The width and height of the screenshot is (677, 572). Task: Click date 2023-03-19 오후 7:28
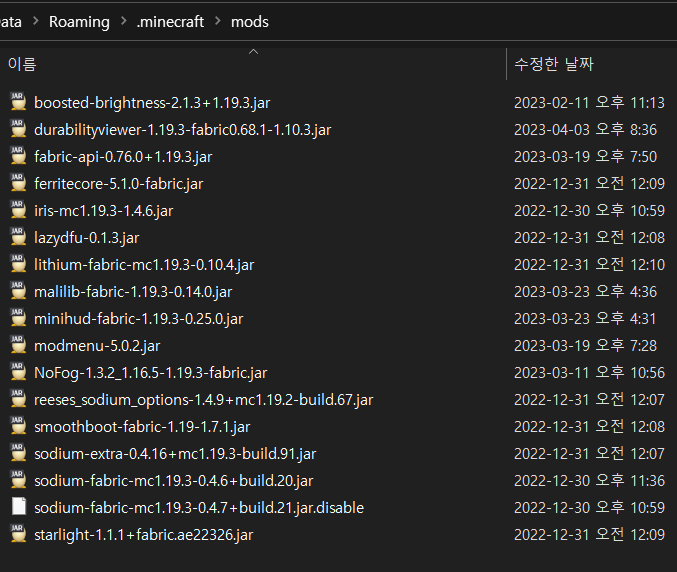[585, 346]
